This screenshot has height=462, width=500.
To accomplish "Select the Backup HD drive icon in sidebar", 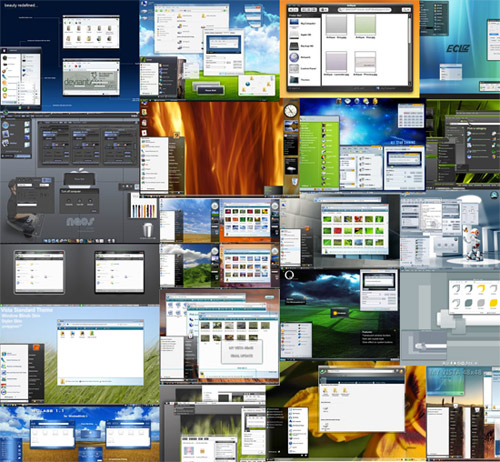I will pyautogui.click(x=294, y=46).
